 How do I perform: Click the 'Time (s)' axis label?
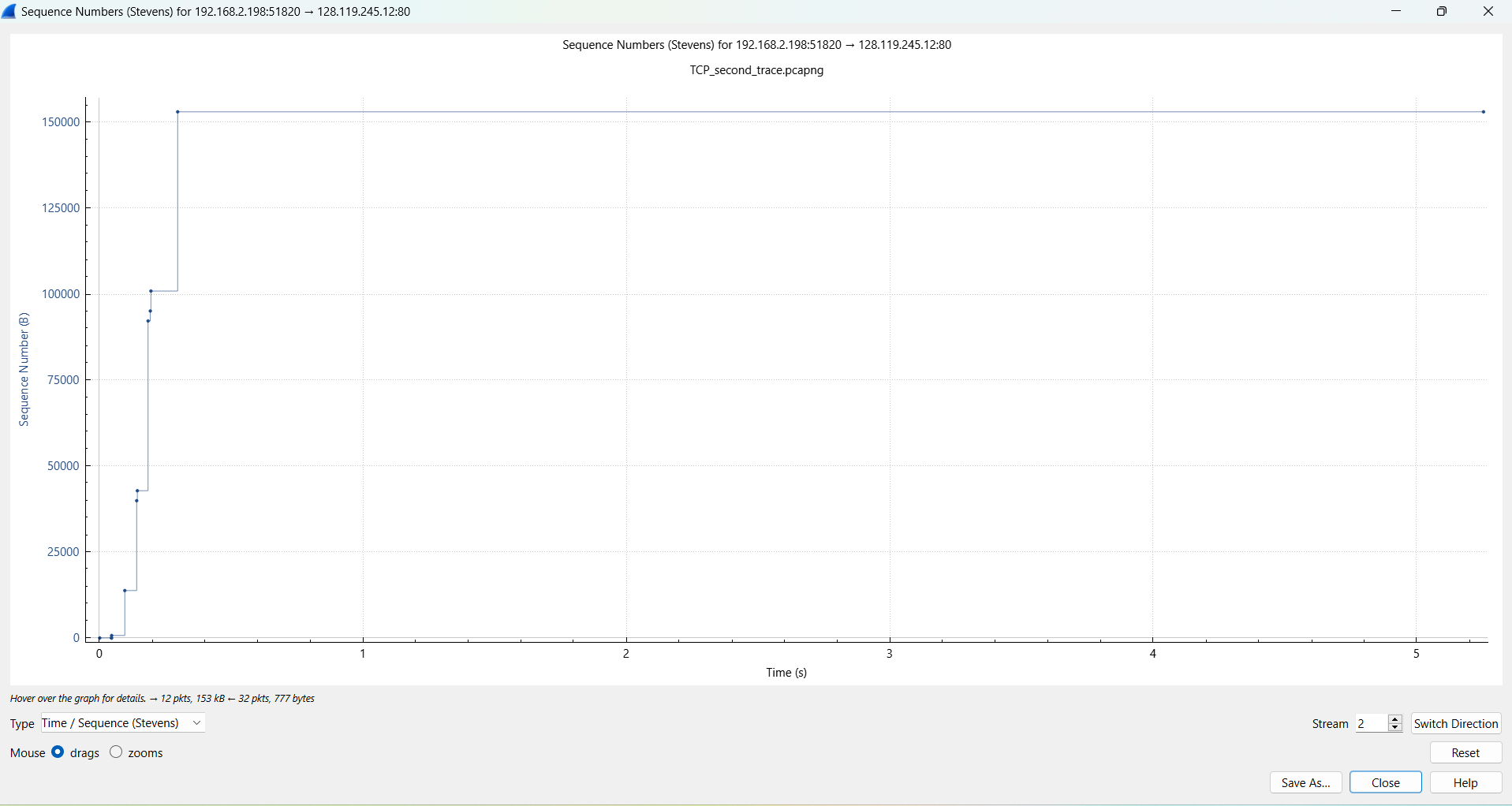786,673
